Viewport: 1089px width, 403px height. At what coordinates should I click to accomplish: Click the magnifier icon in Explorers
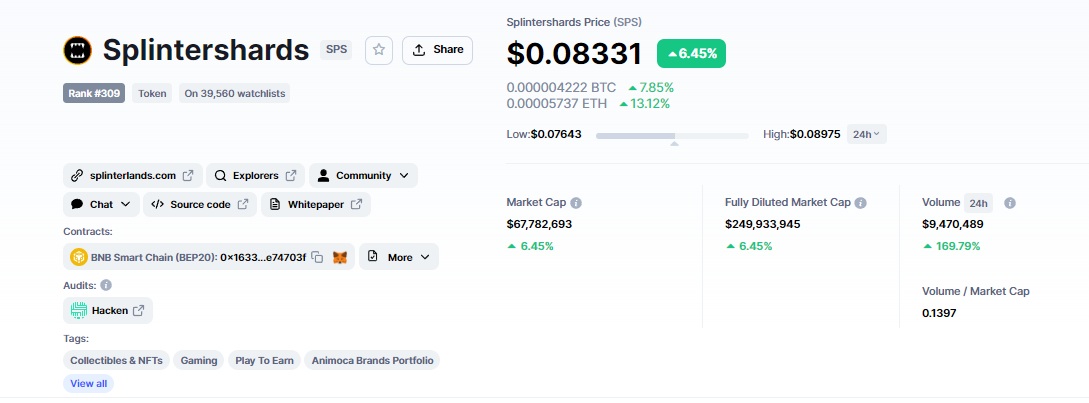(x=220, y=176)
